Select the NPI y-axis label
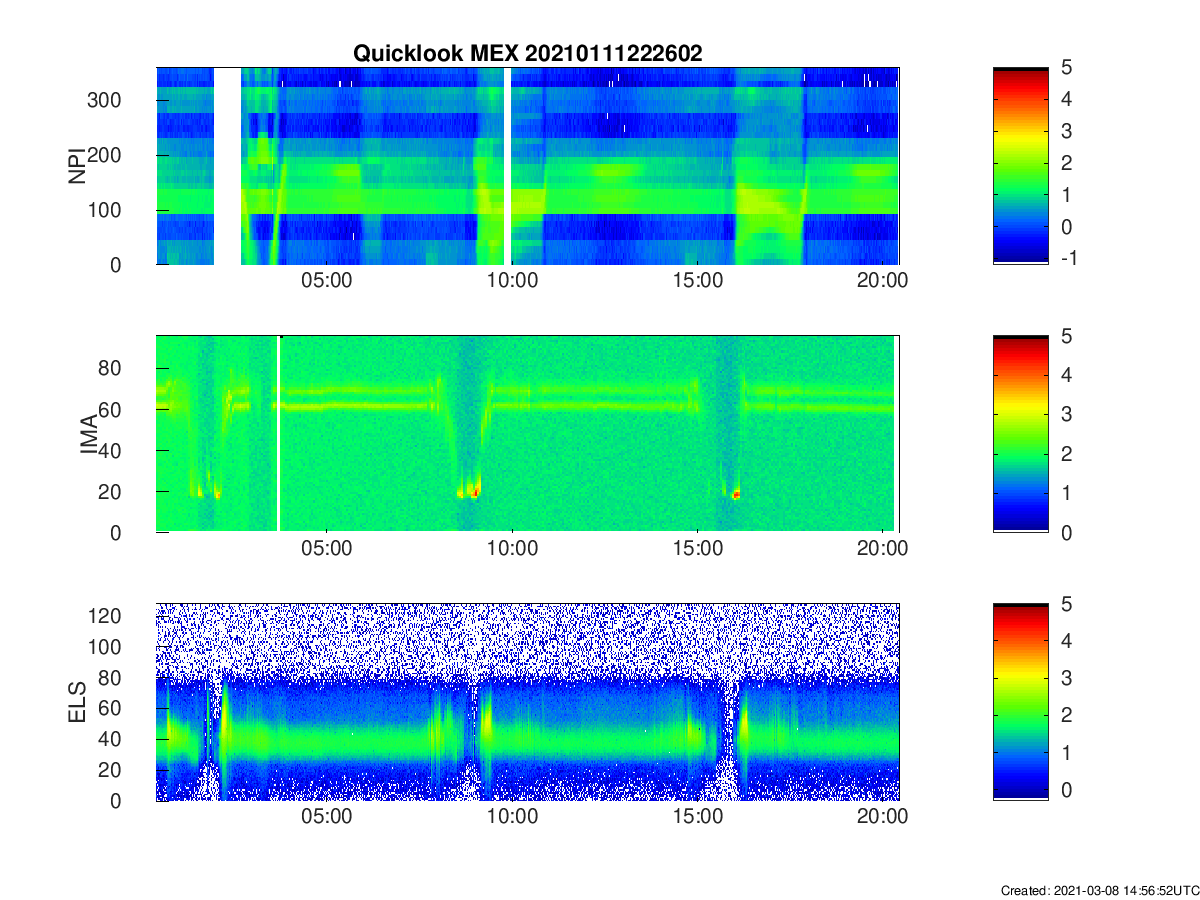This screenshot has height=900, width=1200. point(76,166)
